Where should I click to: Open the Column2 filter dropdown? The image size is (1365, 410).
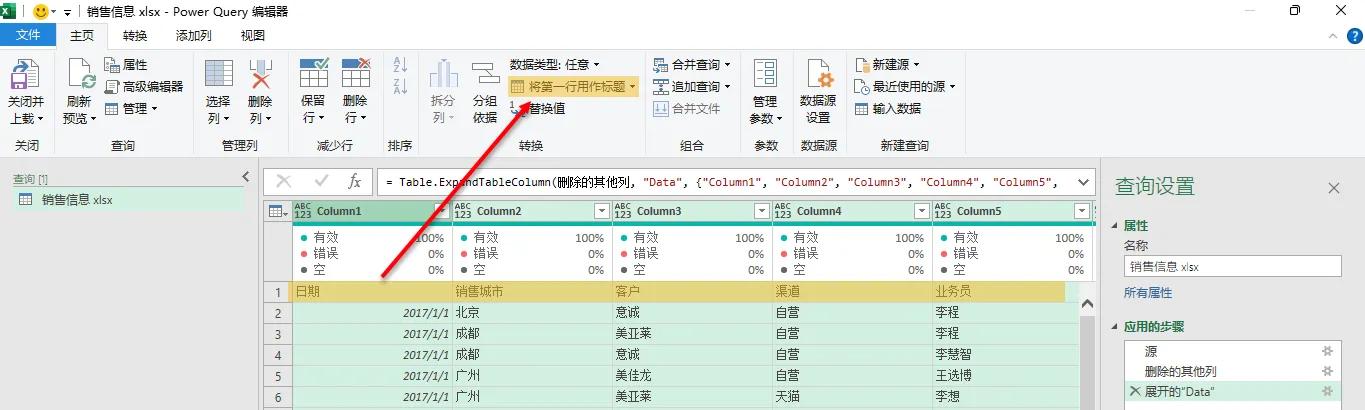(x=601, y=211)
